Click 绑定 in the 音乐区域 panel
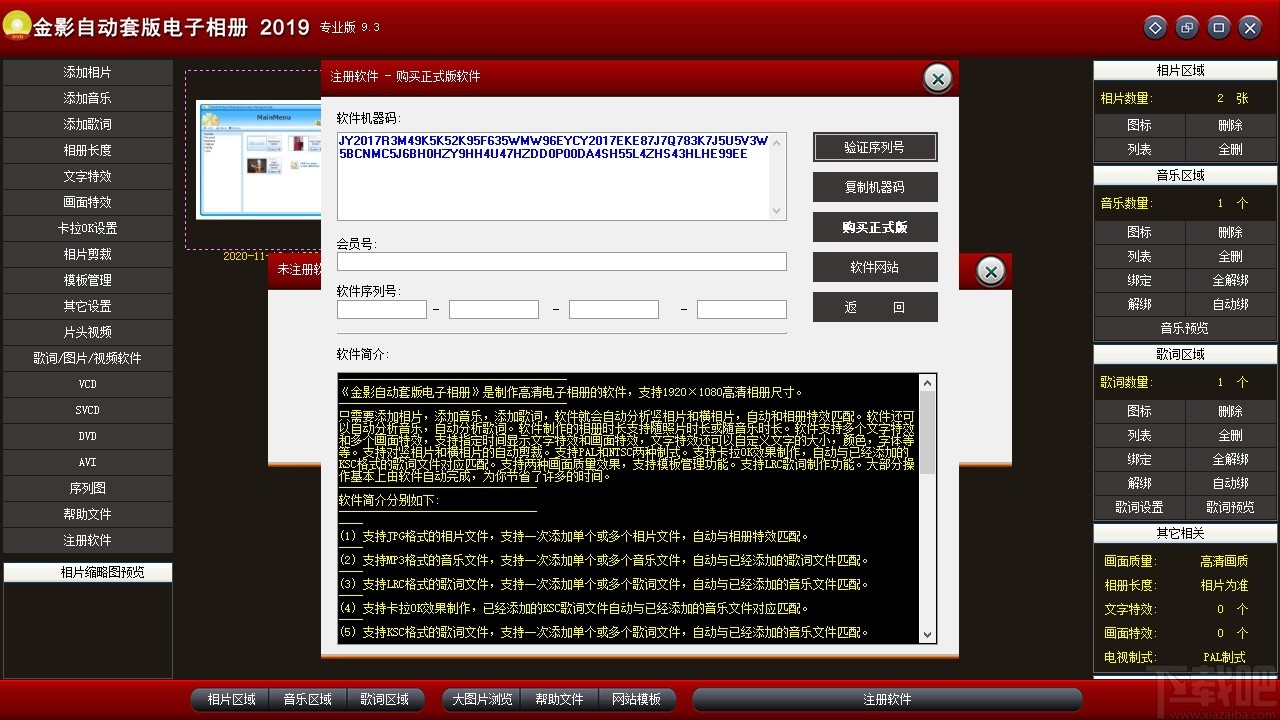 point(1140,281)
